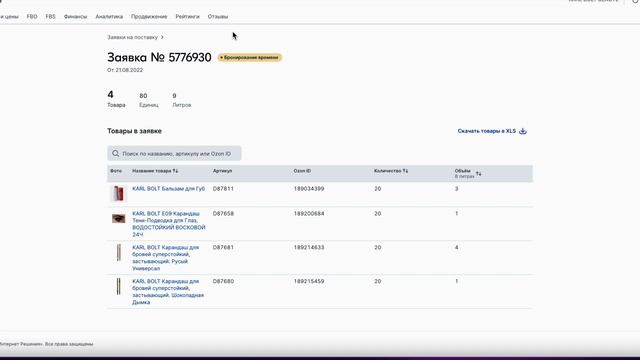Open the Продвижение menu

(x=149, y=17)
